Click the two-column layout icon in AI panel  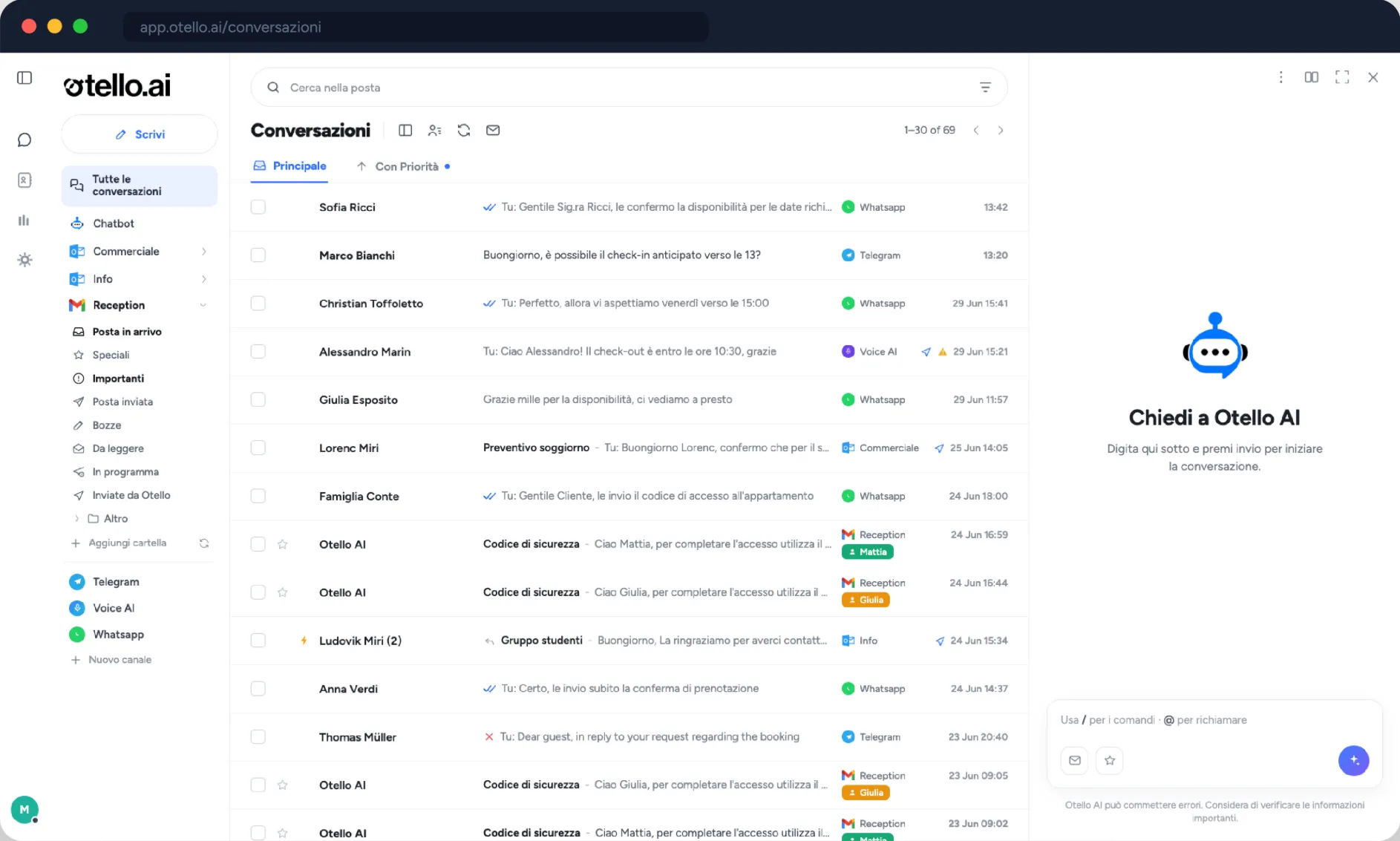click(1312, 77)
